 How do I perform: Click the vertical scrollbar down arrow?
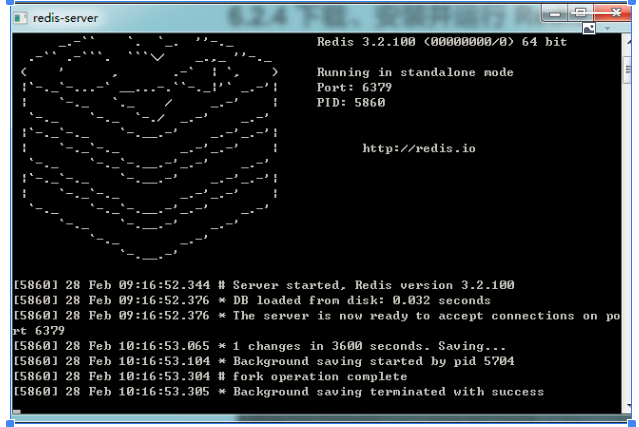628,406
